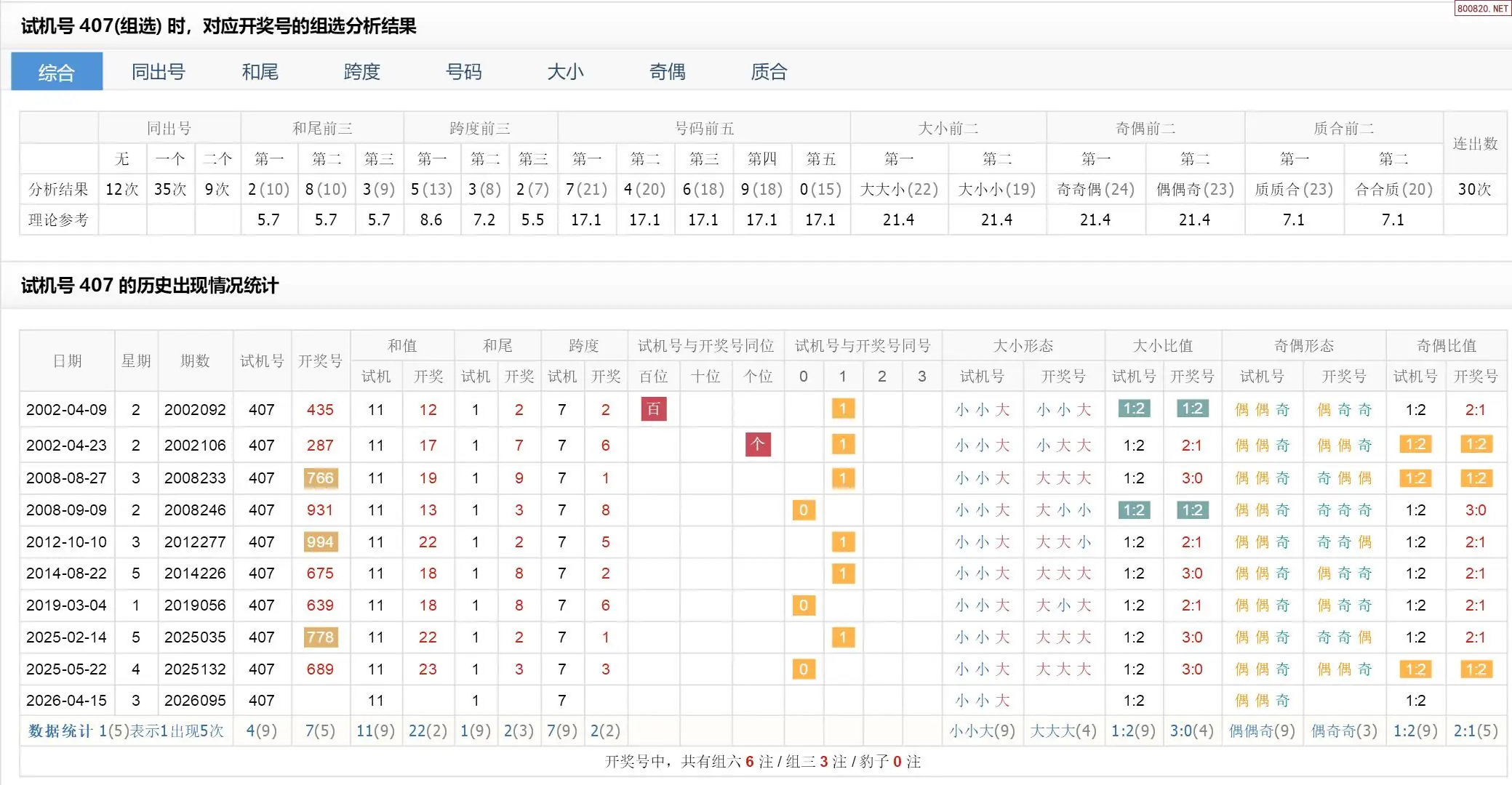Click the red 百 position marker
1512x785 pixels.
tap(653, 409)
